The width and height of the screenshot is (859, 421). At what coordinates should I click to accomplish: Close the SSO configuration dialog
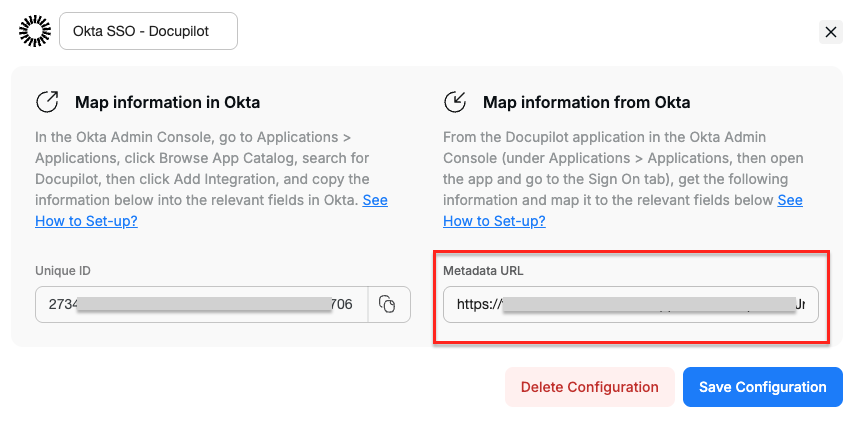click(831, 32)
